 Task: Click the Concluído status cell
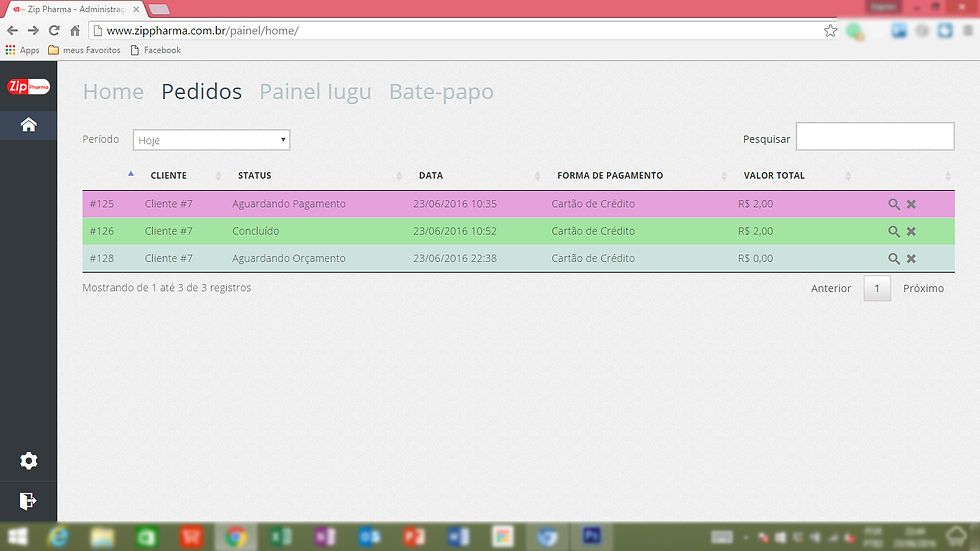[256, 231]
